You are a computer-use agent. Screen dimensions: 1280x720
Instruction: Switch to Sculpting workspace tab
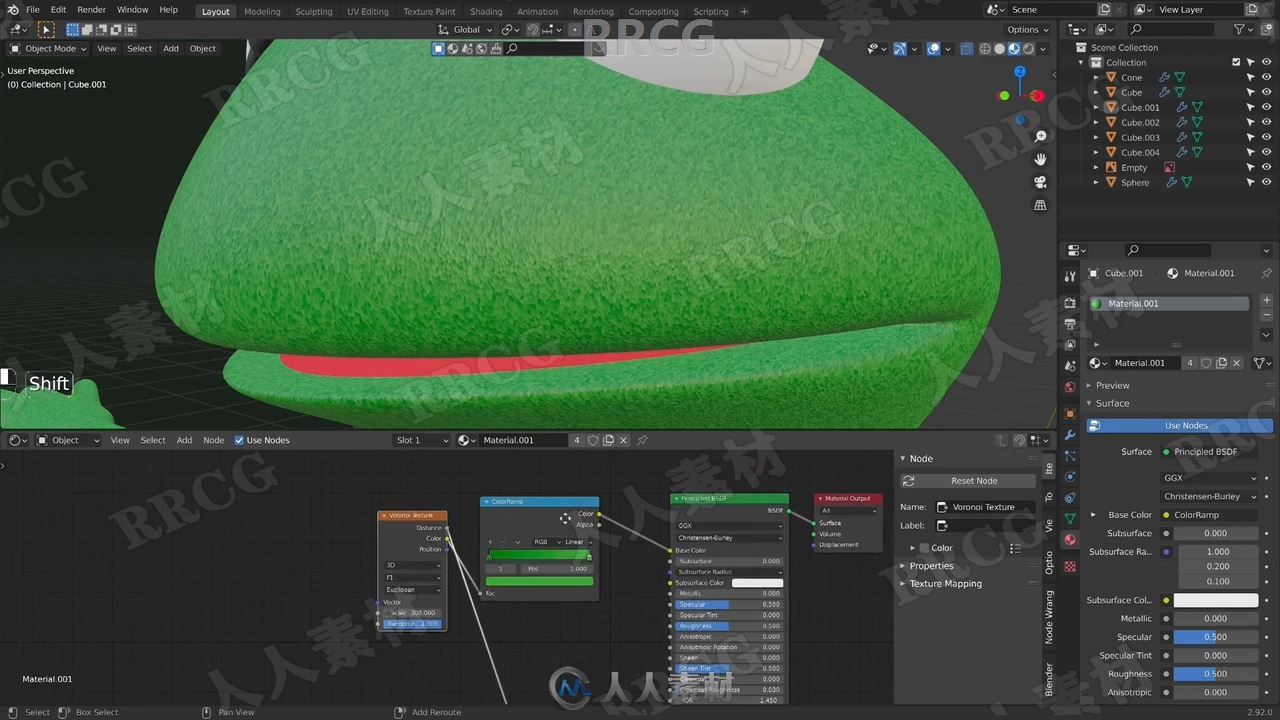click(313, 12)
